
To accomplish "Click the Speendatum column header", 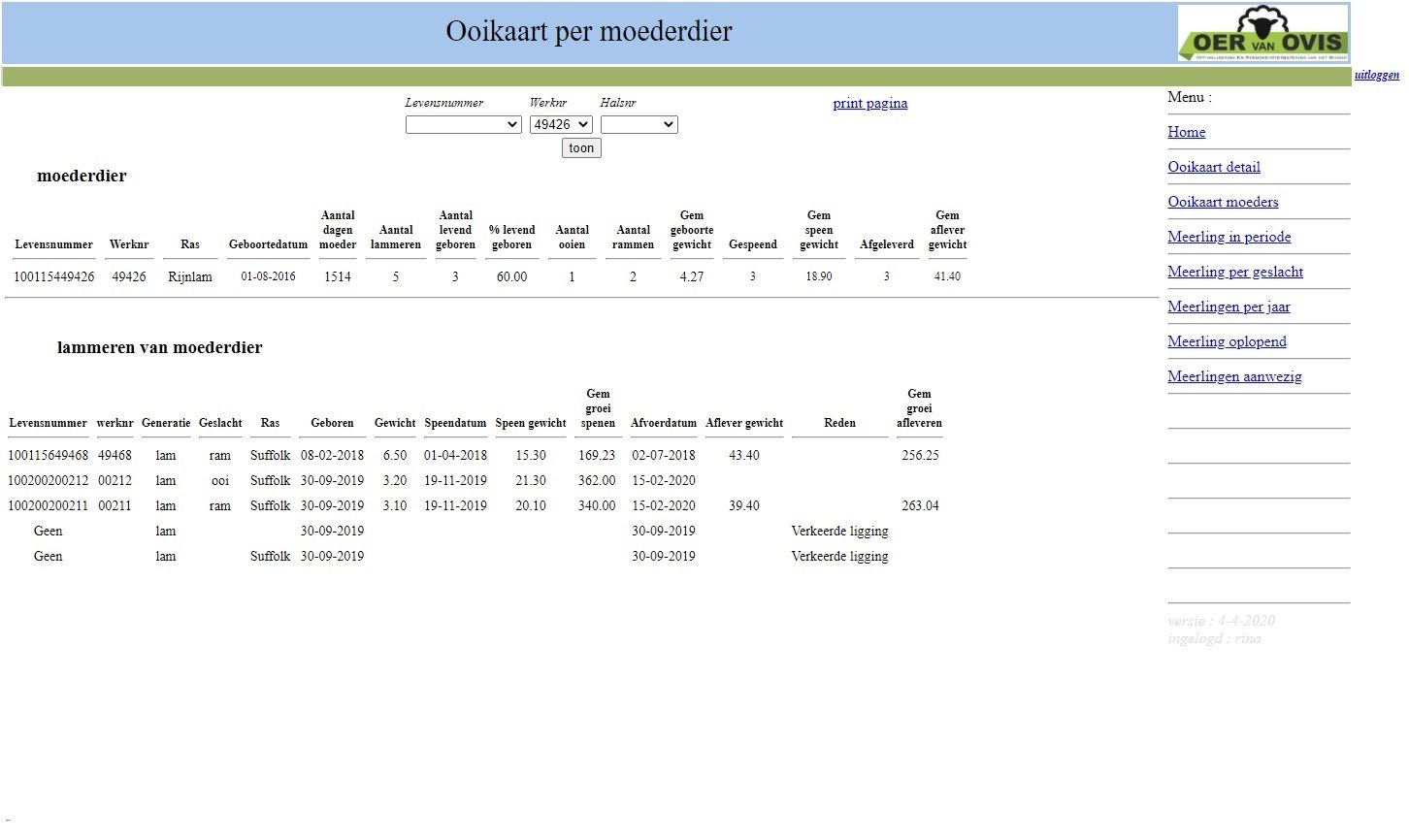I will pos(455,423).
